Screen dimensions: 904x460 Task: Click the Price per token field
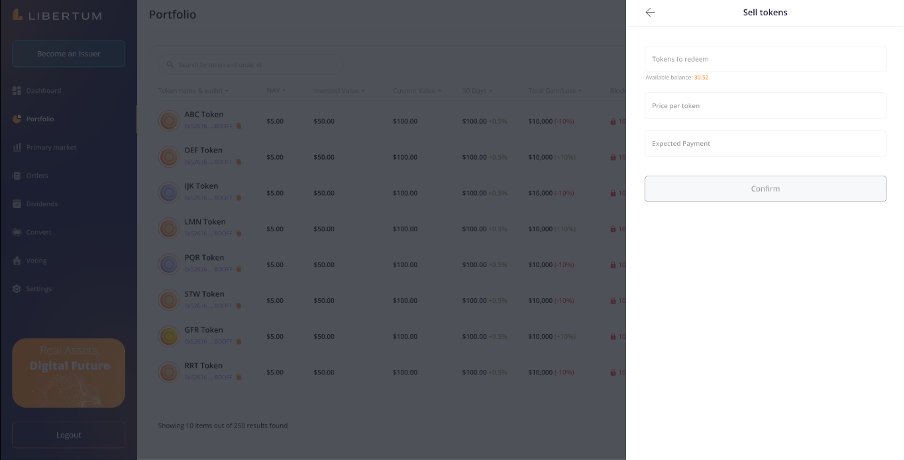(765, 105)
